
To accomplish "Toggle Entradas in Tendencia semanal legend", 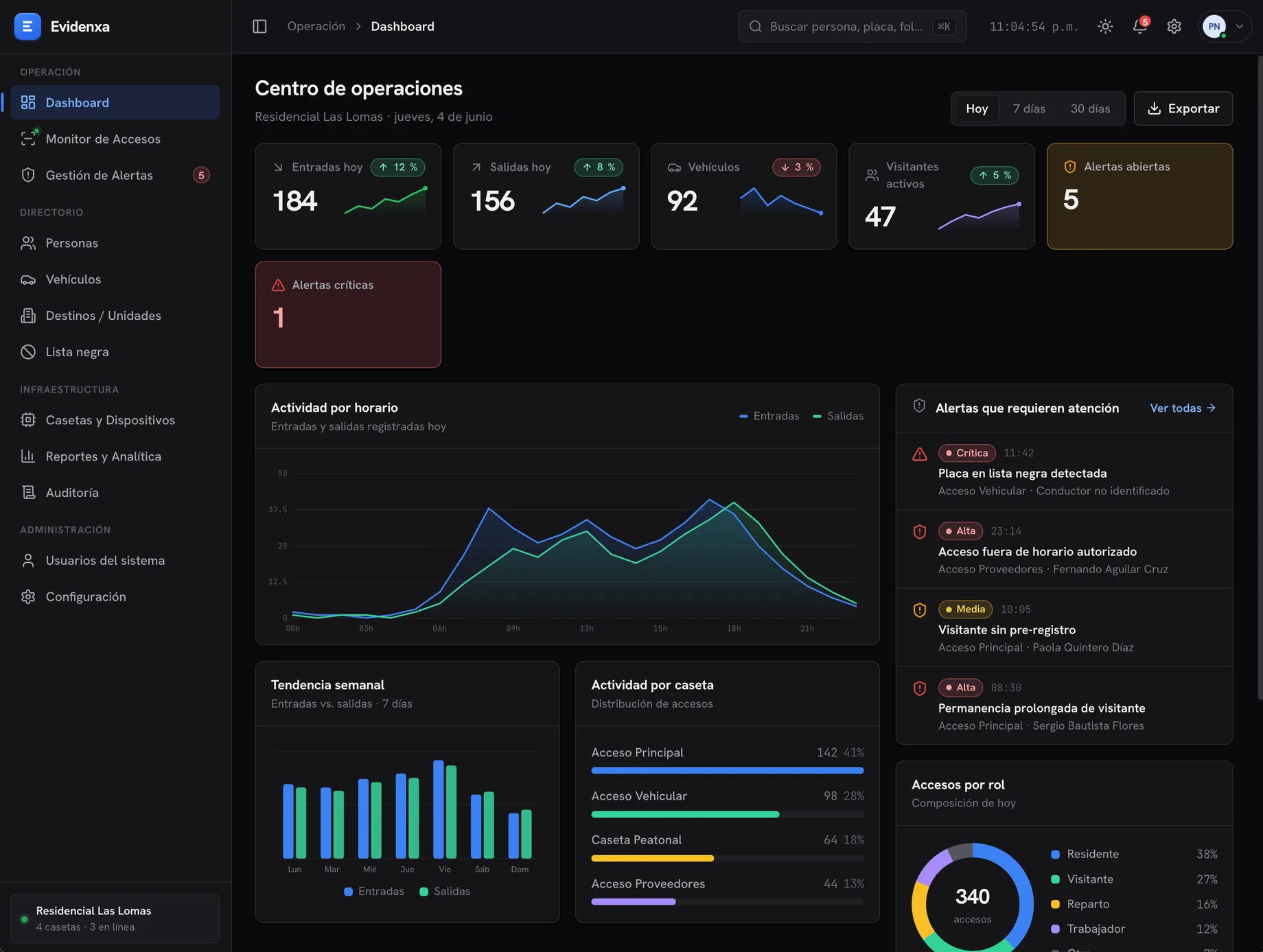I will pos(374,892).
